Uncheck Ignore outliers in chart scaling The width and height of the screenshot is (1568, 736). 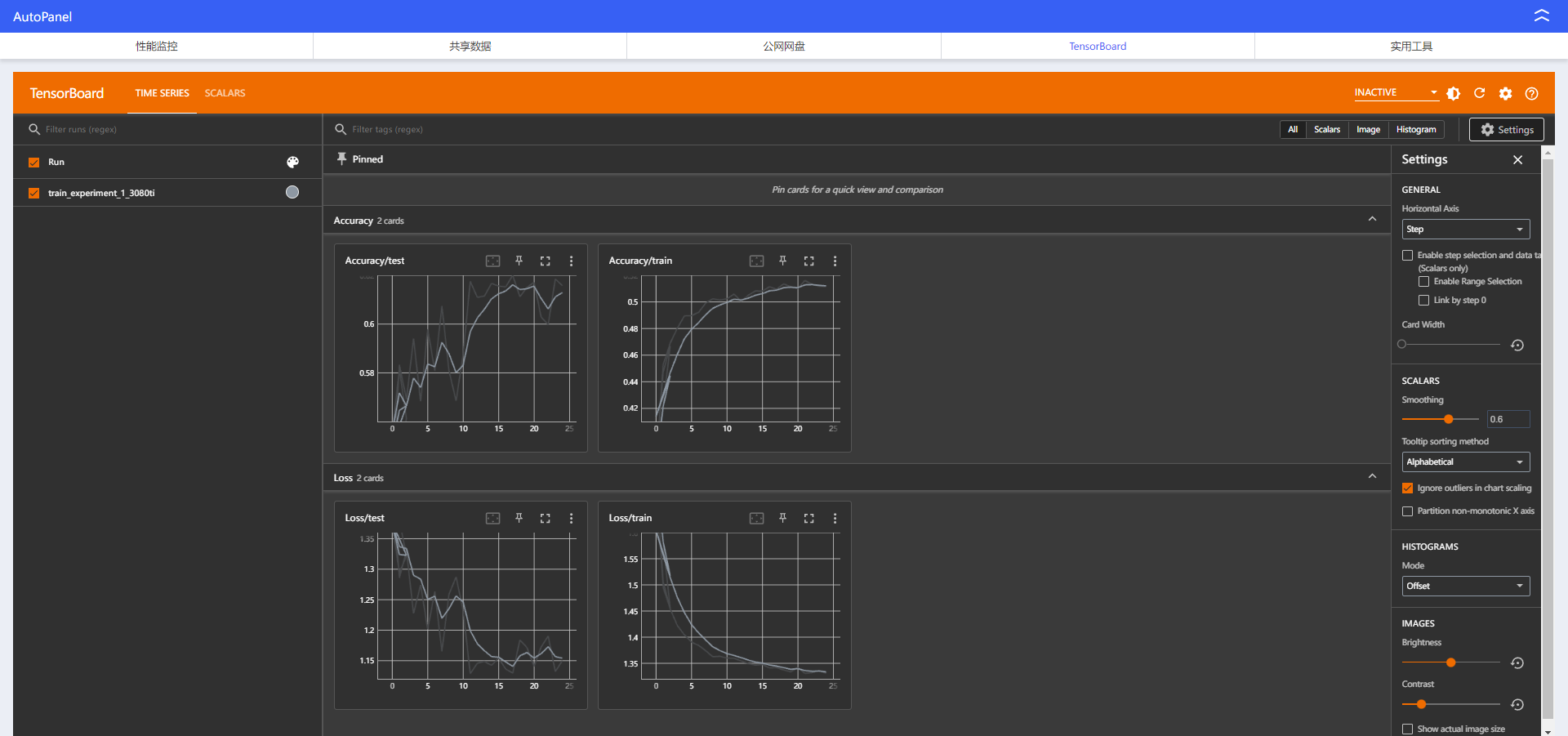1407,488
